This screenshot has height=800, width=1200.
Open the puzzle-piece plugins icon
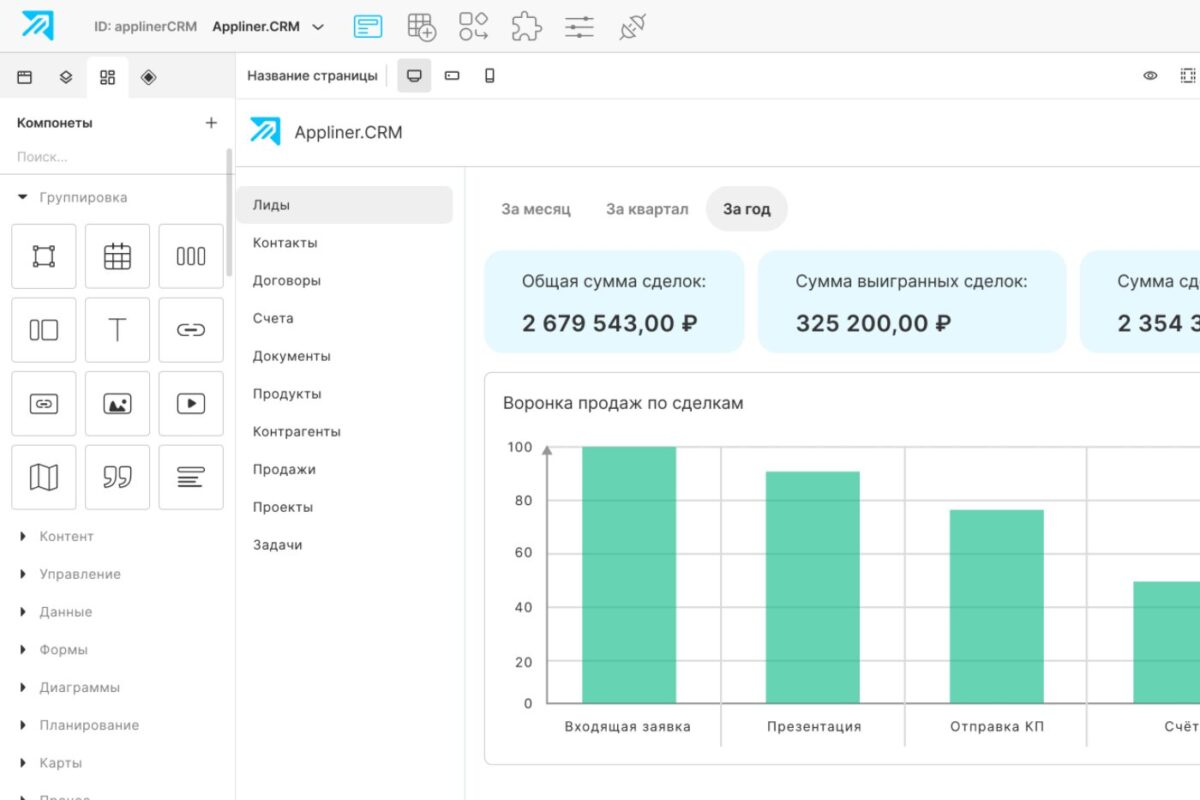click(x=526, y=27)
